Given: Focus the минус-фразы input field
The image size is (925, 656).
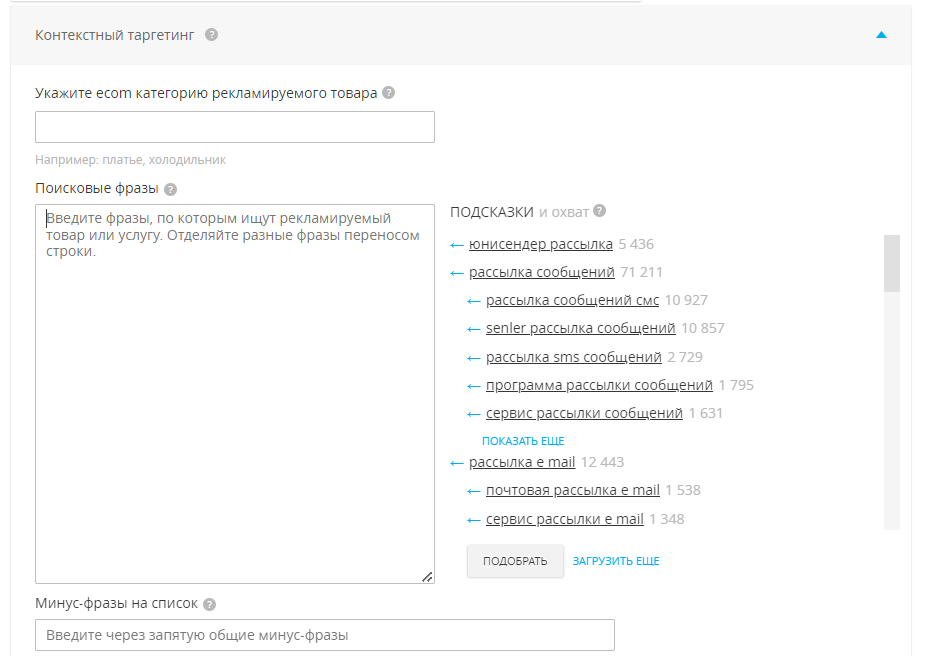Looking at the screenshot, I should (x=325, y=635).
